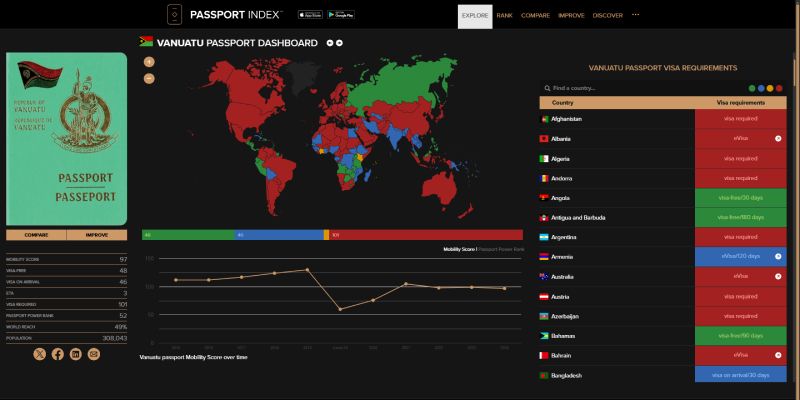Click the Compare button under passport
The width and height of the screenshot is (800, 400).
point(36,235)
